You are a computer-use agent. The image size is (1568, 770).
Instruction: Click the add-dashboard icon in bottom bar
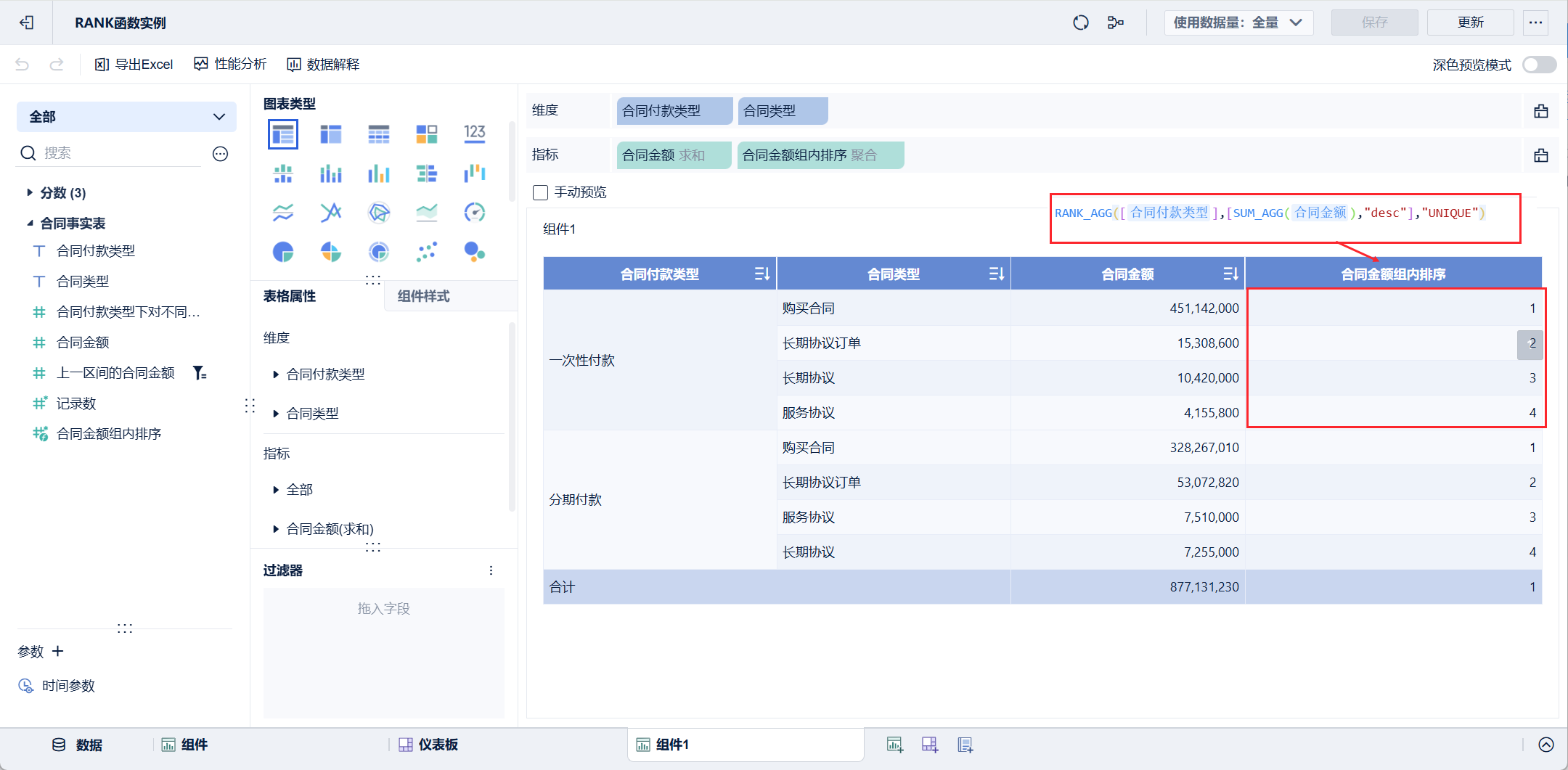coord(930,745)
